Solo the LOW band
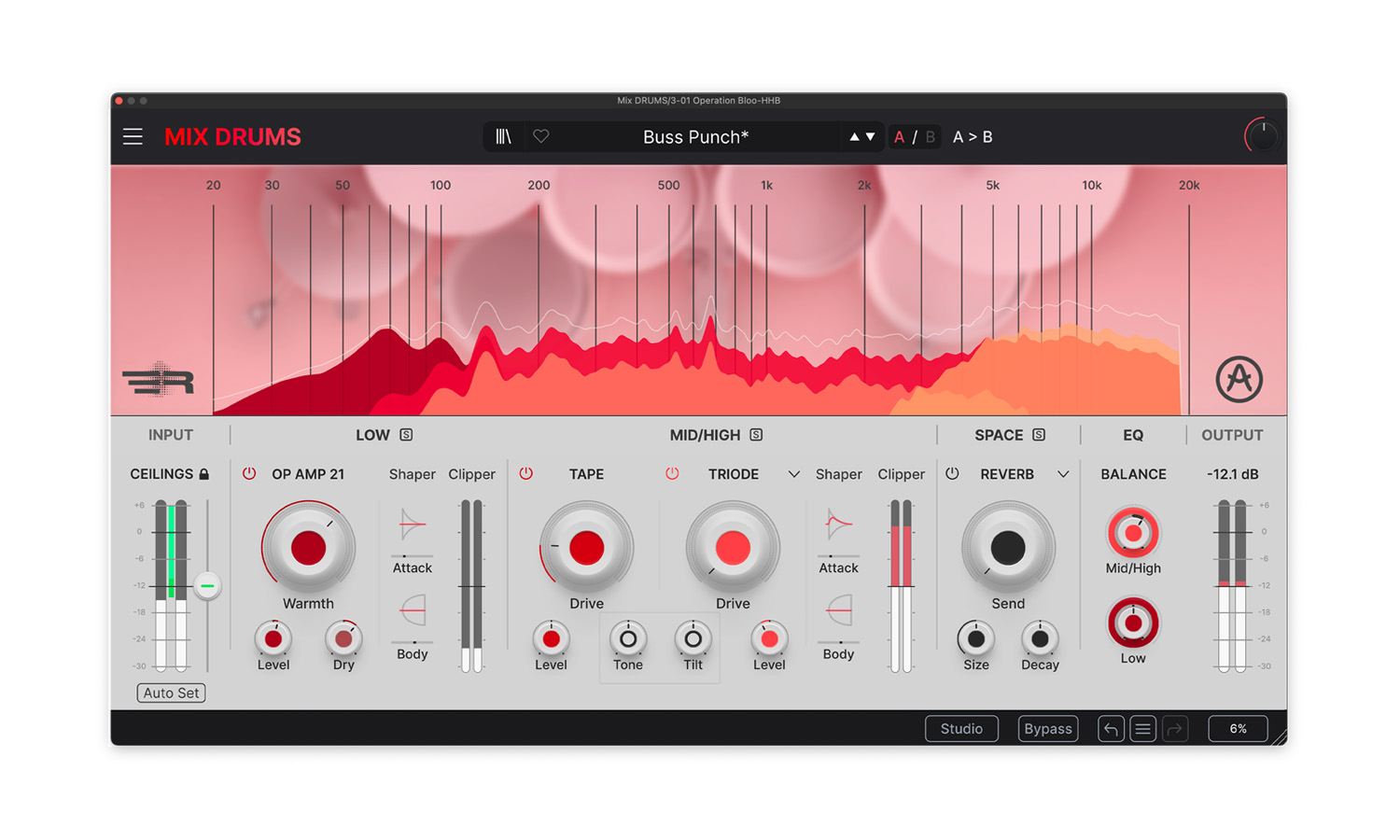 tap(406, 435)
